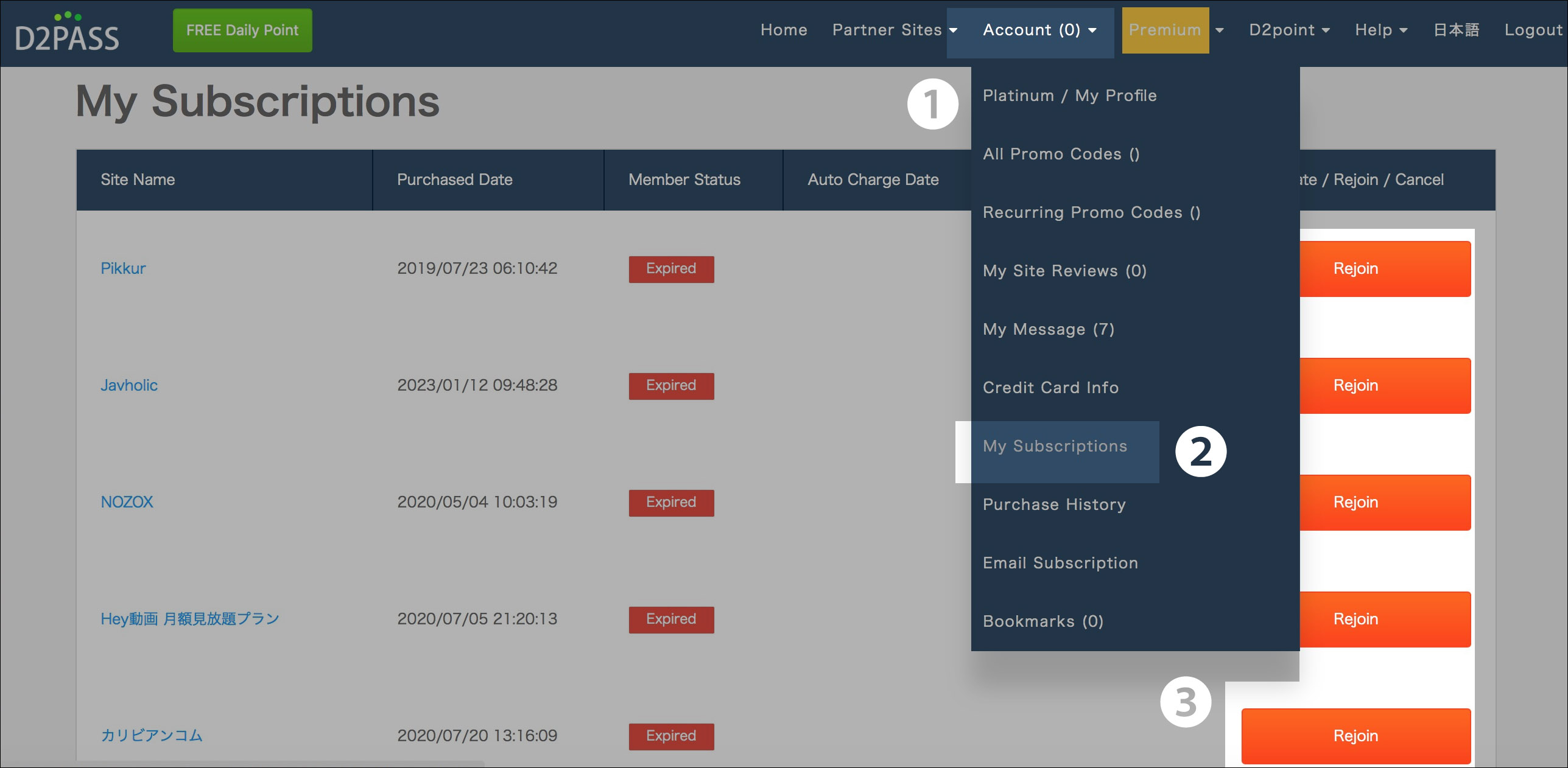Rejoin the Hey動画 subscription

pos(1385,620)
